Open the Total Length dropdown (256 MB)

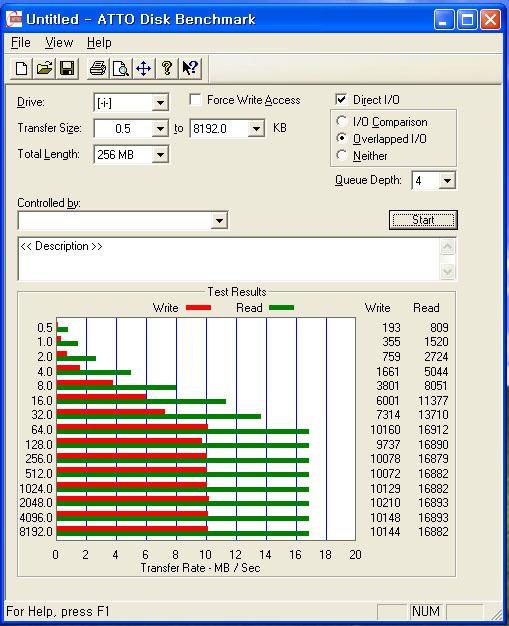(x=160, y=155)
